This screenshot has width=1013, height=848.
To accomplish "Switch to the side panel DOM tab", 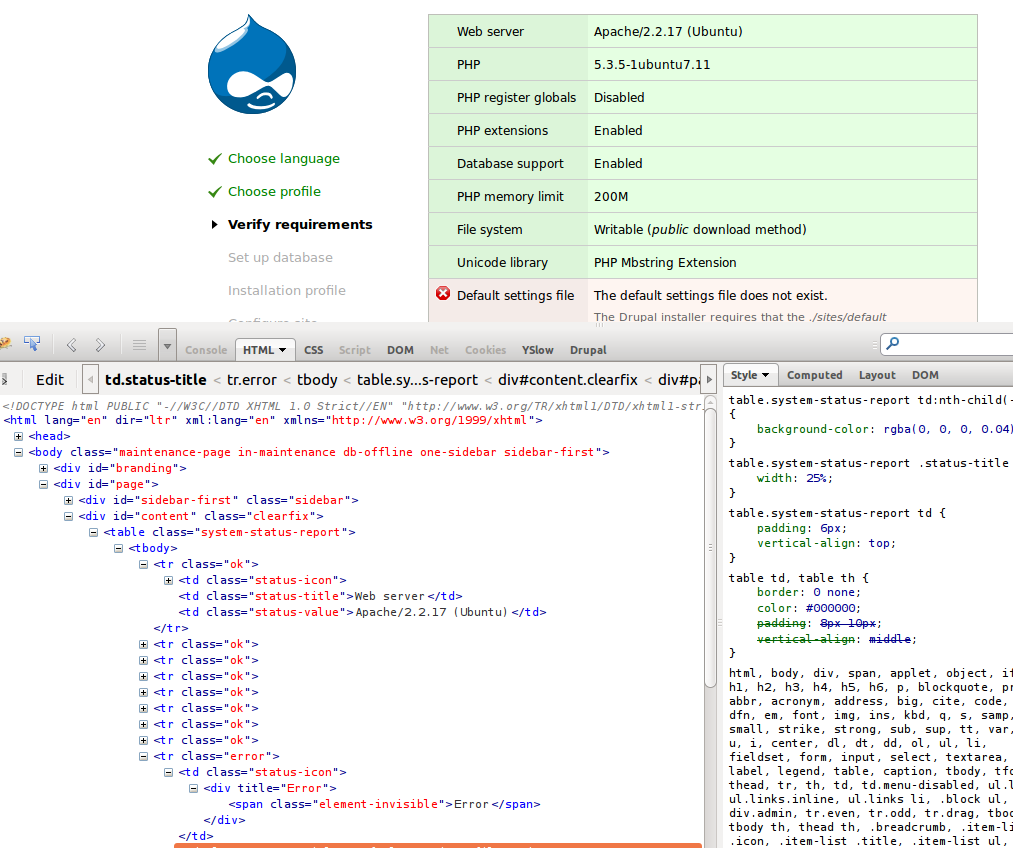I will 925,375.
